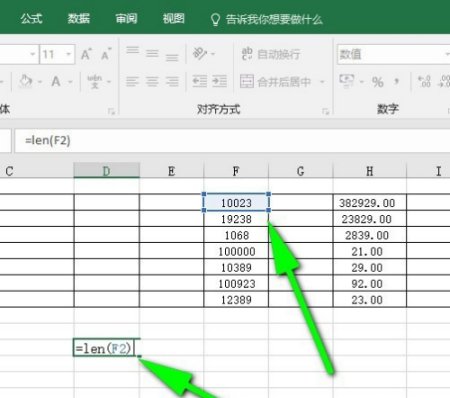
Task: Expand the text orientation dropdown arrow
Action: [x=213, y=54]
